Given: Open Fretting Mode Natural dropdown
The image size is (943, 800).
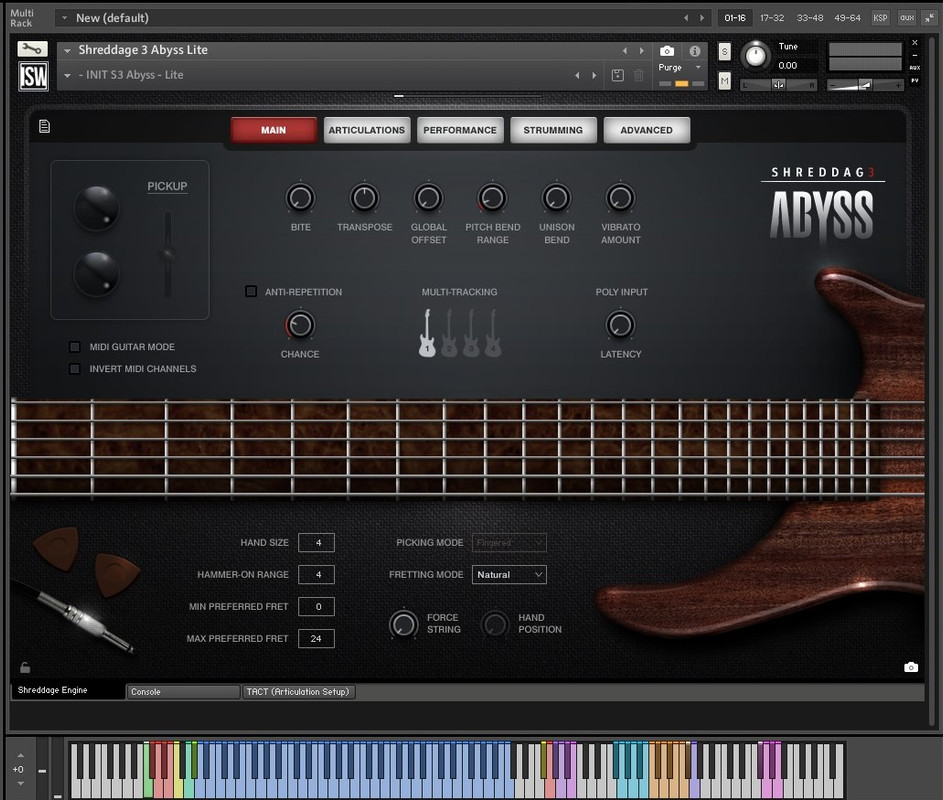Looking at the screenshot, I should click(509, 574).
